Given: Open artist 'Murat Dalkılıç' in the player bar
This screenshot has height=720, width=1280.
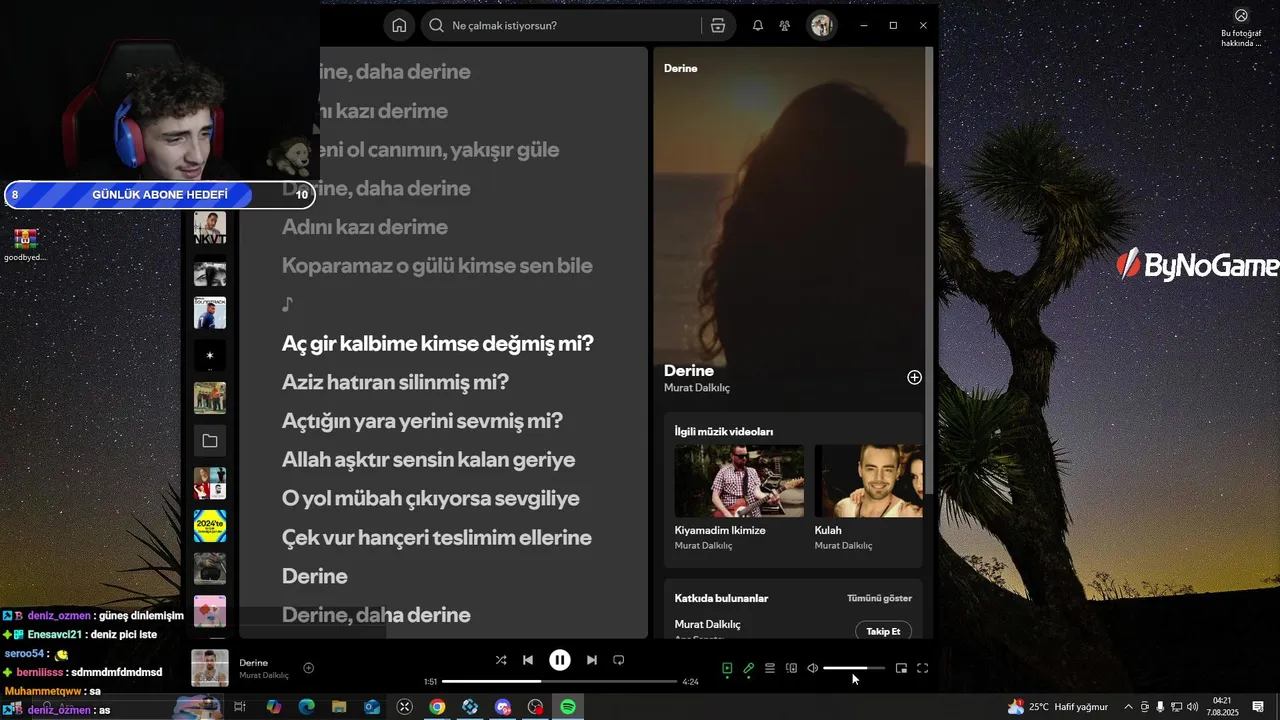Looking at the screenshot, I should coord(264,676).
